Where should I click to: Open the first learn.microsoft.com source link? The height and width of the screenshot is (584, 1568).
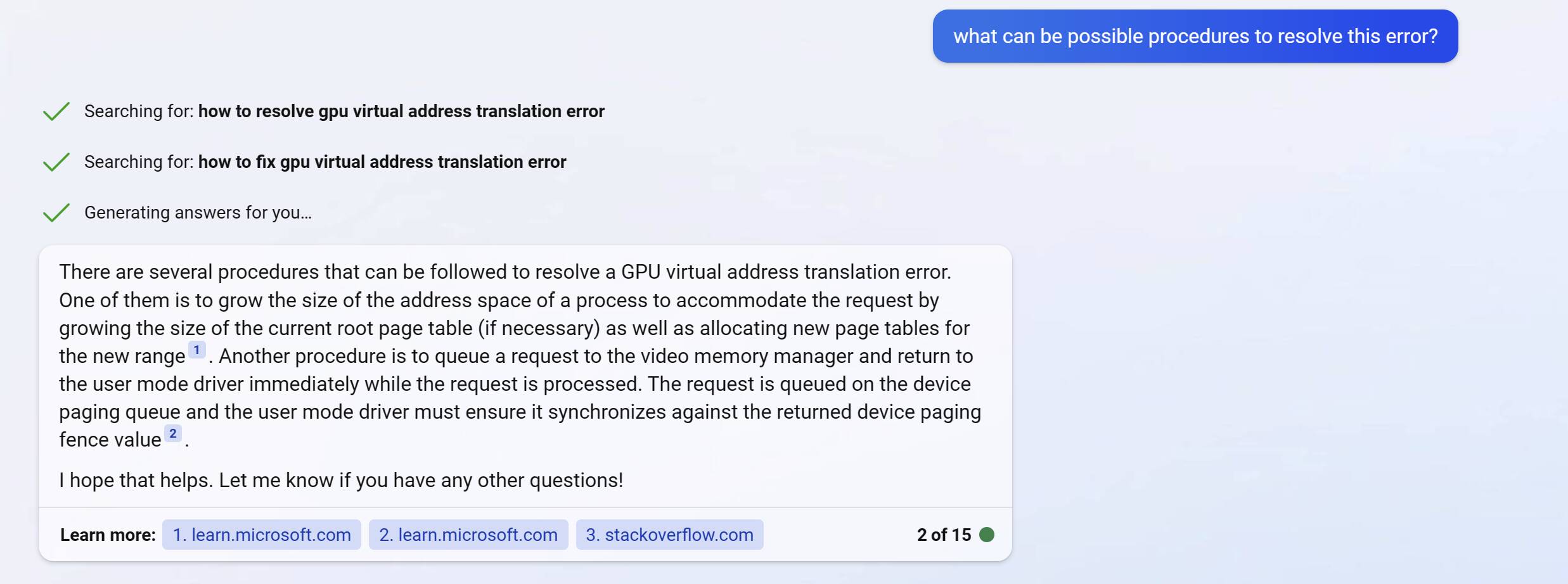(262, 535)
